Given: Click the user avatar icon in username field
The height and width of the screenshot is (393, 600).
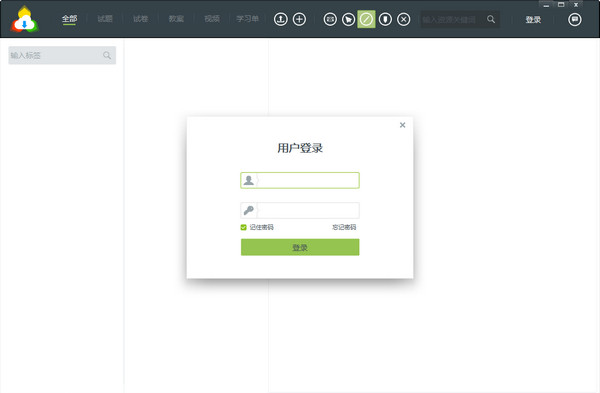Looking at the screenshot, I should click(249, 180).
